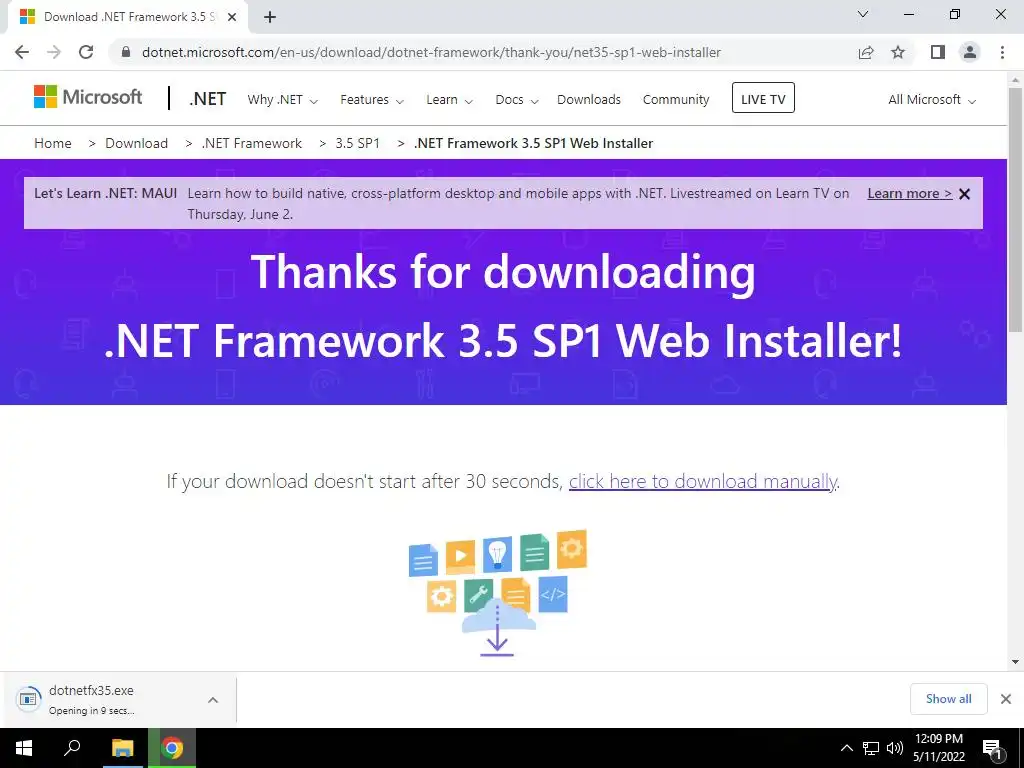Image resolution: width=1024 pixels, height=768 pixels.
Task: Click the dotnetfx35.exe file icon
Action: tap(28, 699)
